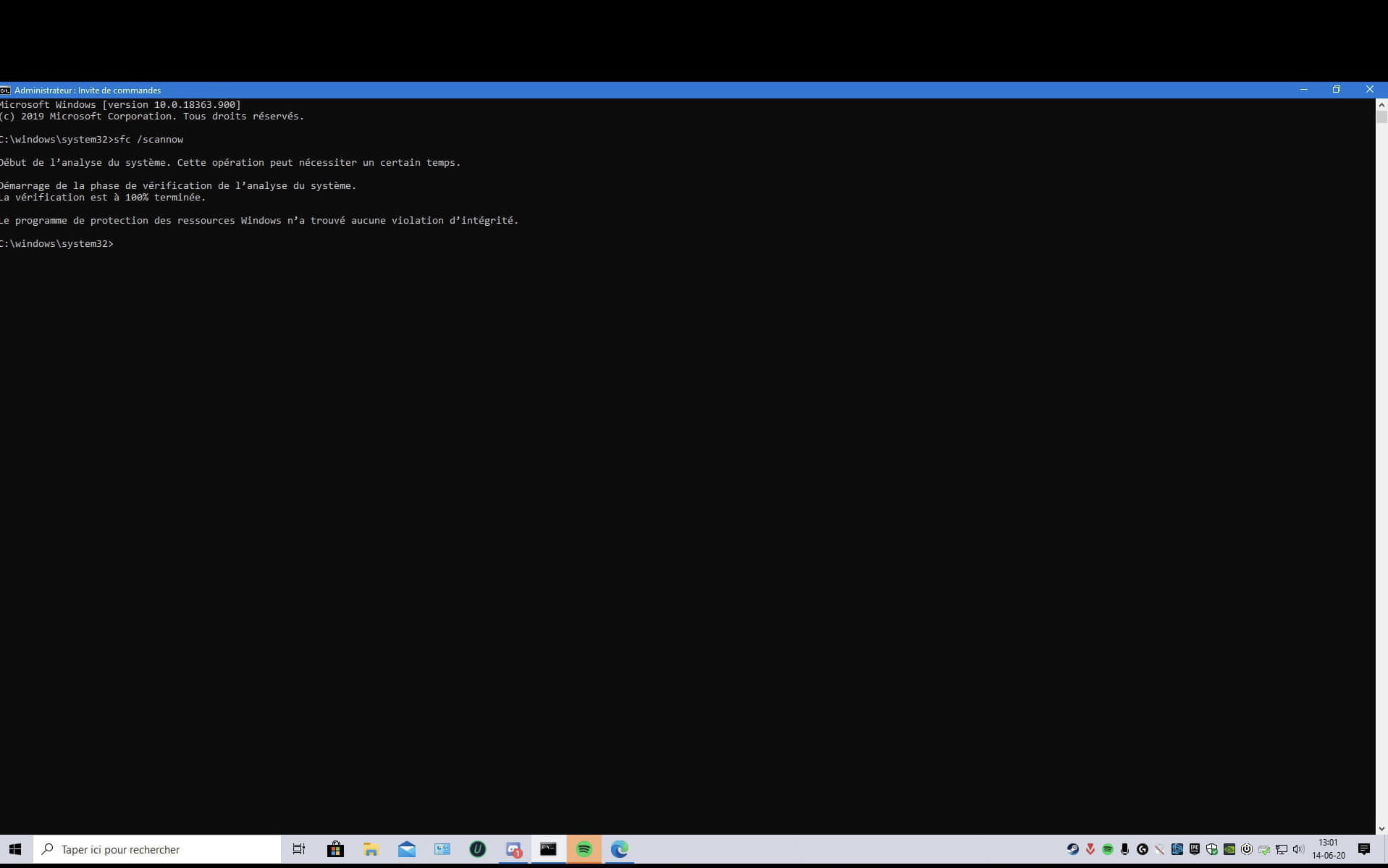Screen dimensions: 1388x868
Task: Click the Epic Games tray icon
Action: [x=1194, y=849]
